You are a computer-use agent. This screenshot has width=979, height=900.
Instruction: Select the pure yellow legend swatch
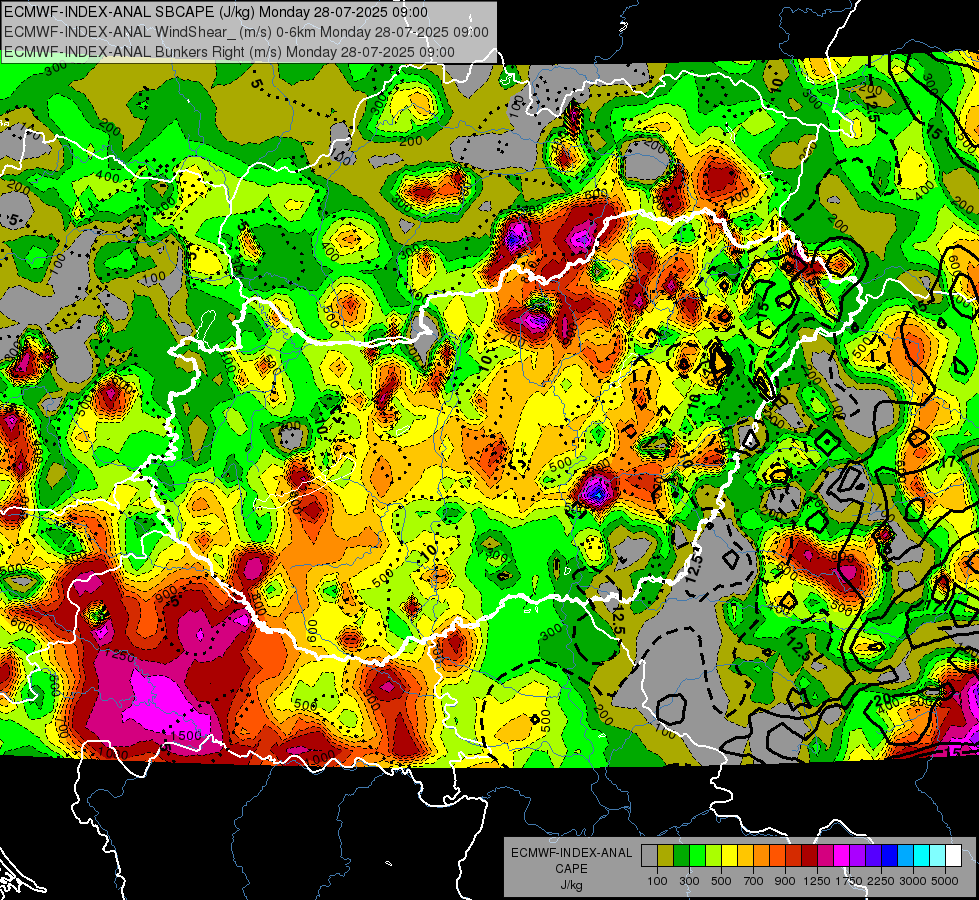pyautogui.click(x=729, y=855)
